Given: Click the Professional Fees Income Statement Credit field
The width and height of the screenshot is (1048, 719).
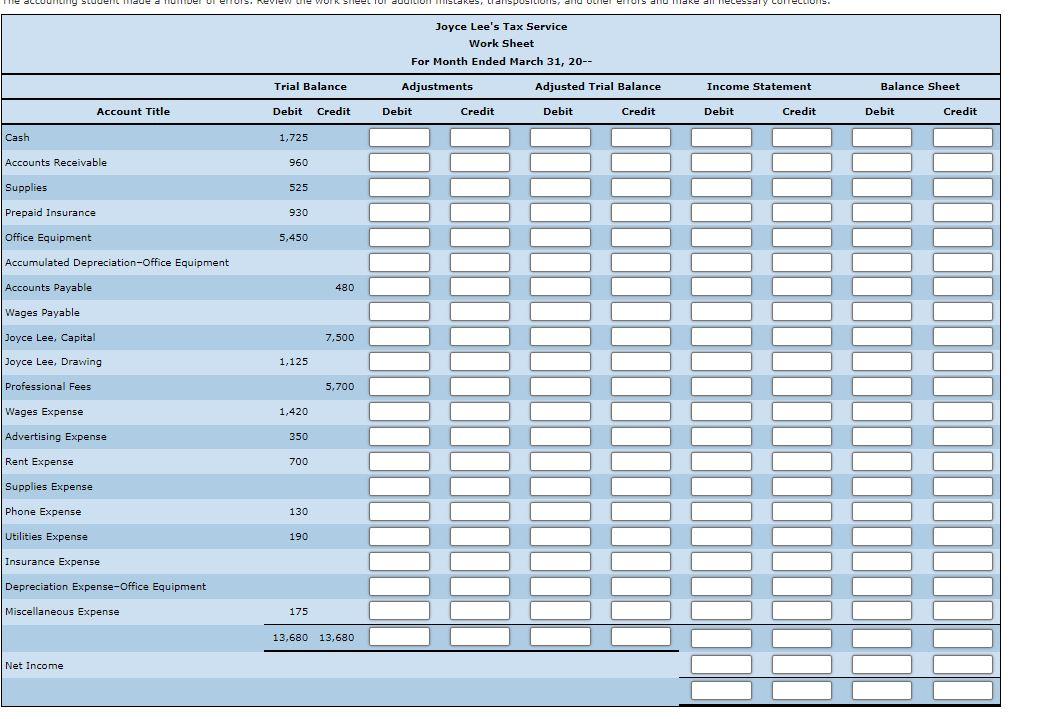Looking at the screenshot, I should point(799,386).
